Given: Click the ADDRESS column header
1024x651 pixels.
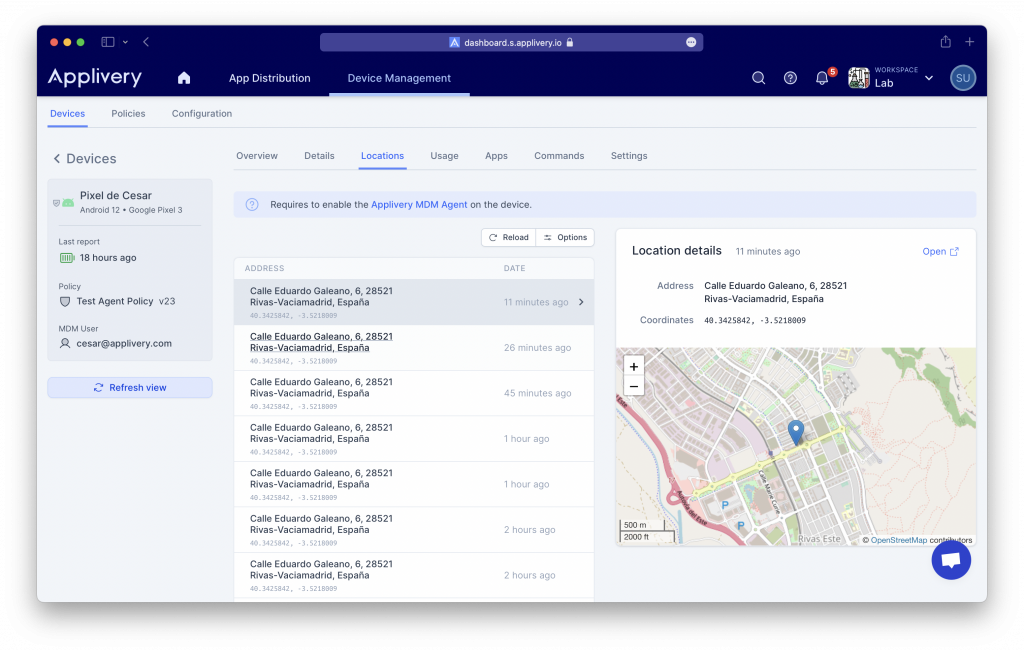Looking at the screenshot, I should [264, 268].
